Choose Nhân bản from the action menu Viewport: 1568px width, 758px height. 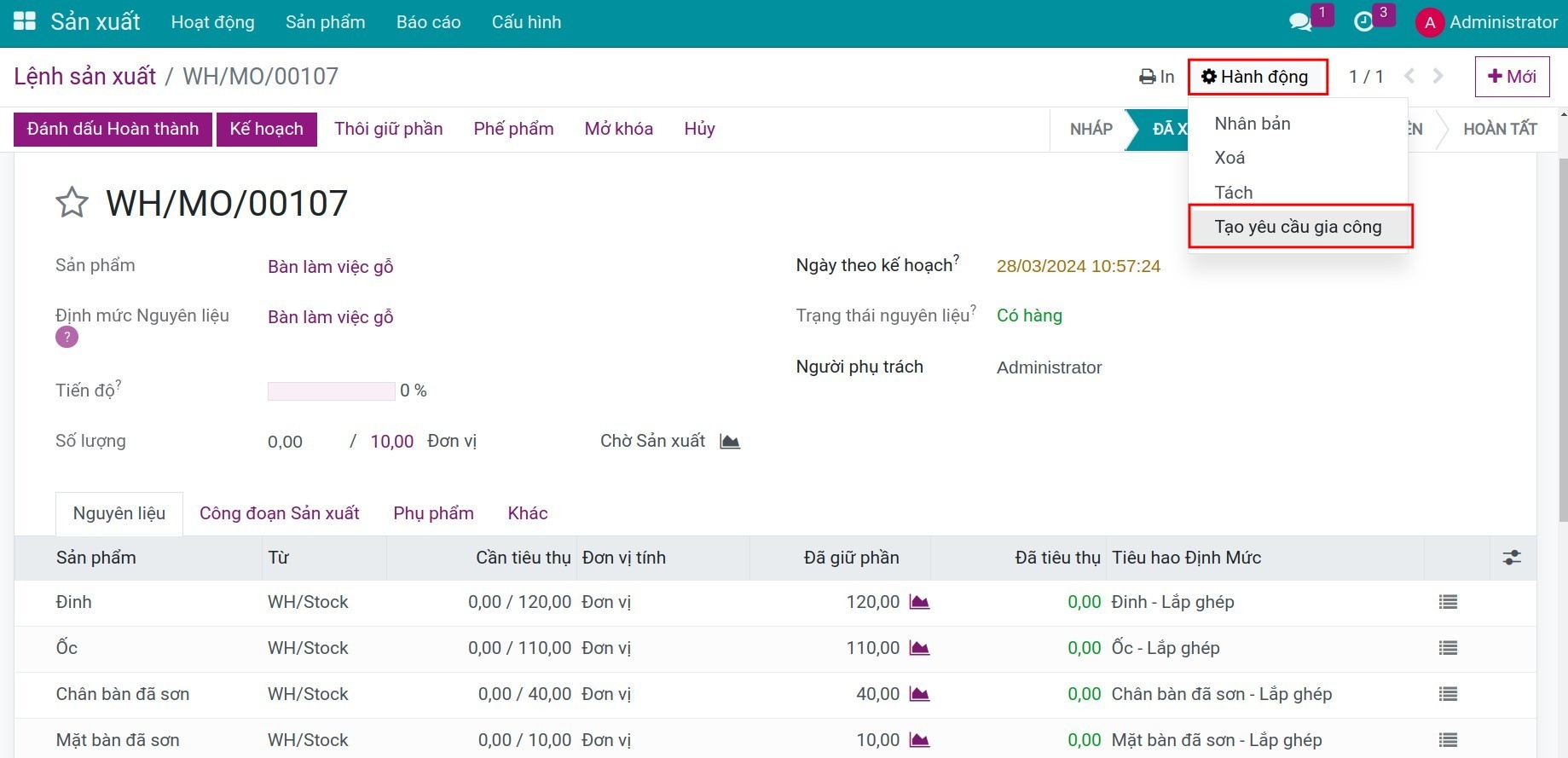pos(1253,124)
